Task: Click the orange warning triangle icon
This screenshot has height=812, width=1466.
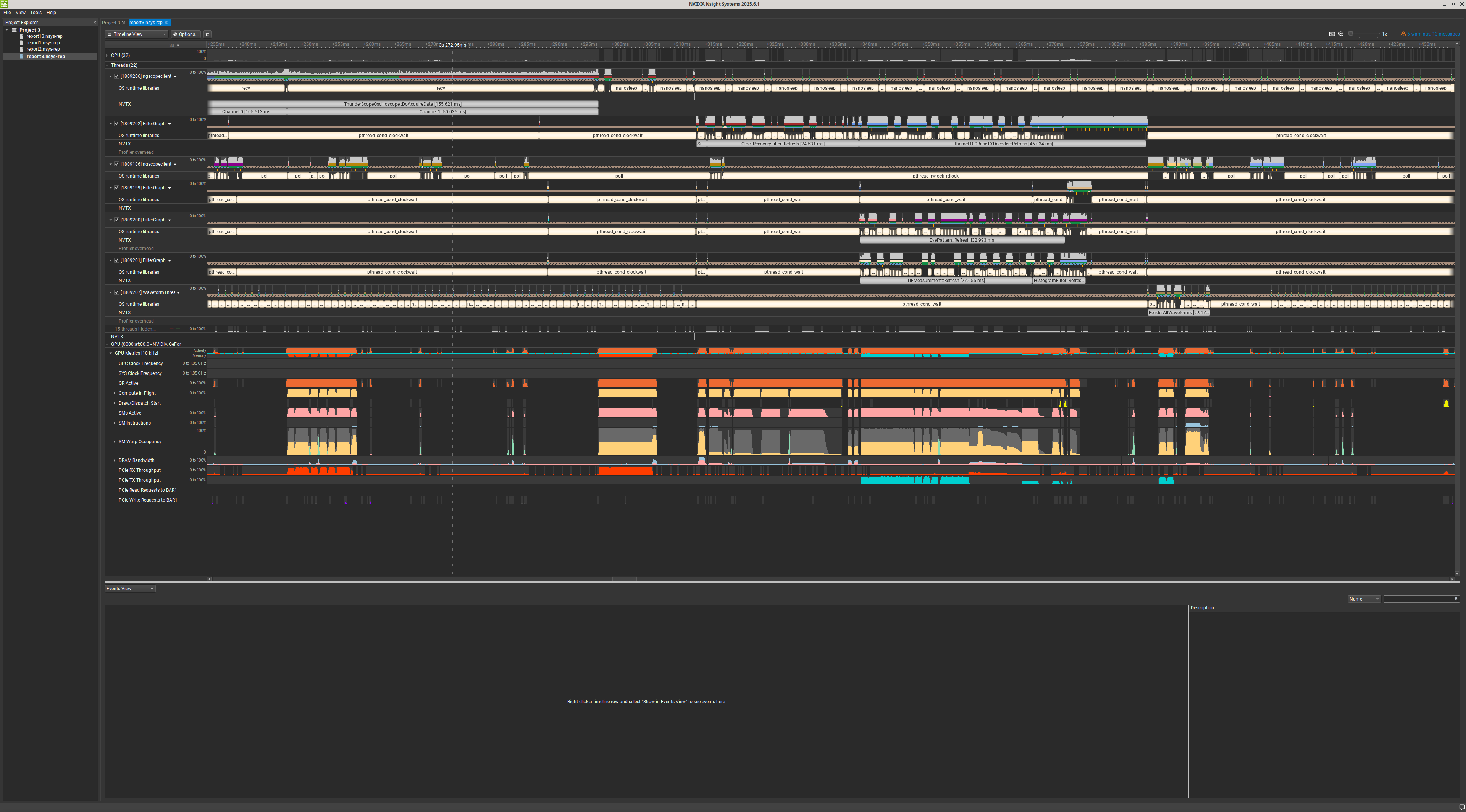Action: pos(1403,34)
